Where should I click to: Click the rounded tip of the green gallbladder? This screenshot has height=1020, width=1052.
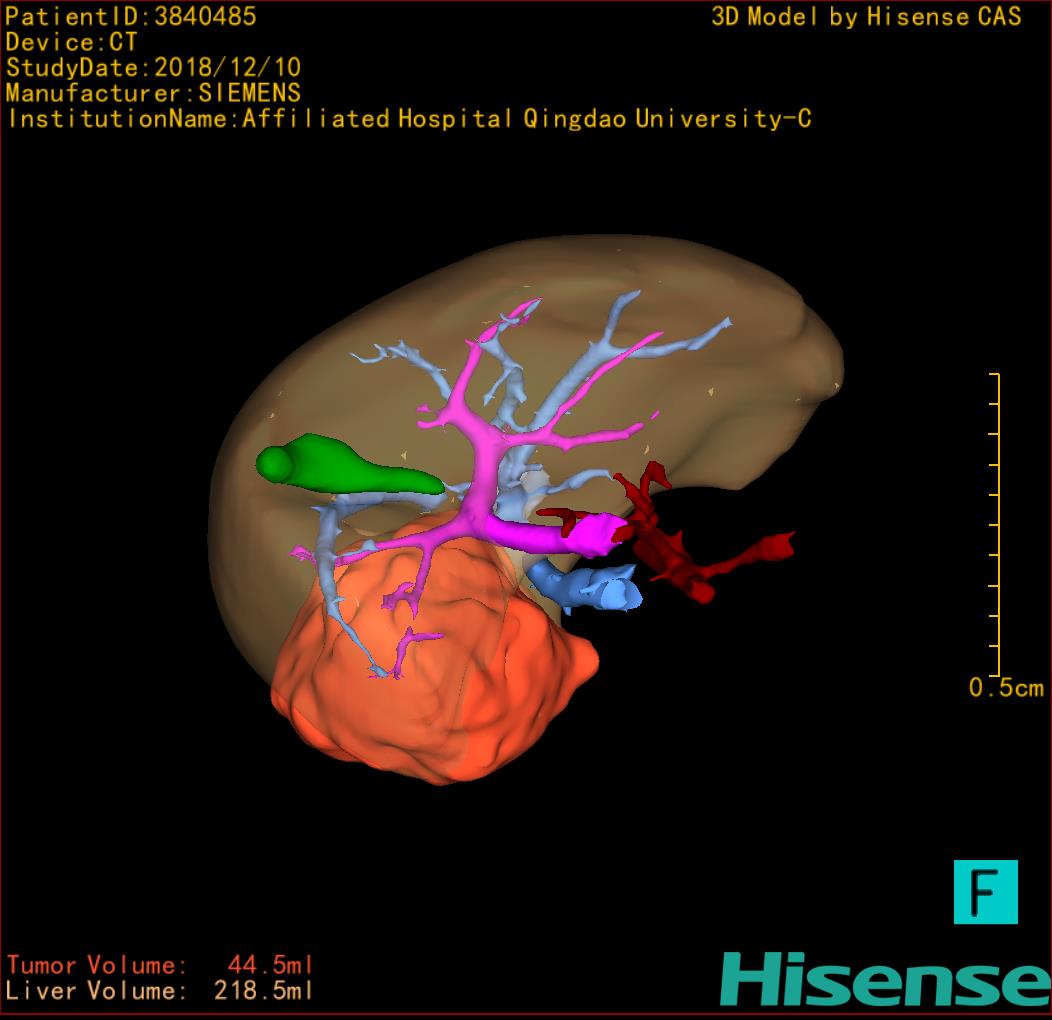click(273, 463)
